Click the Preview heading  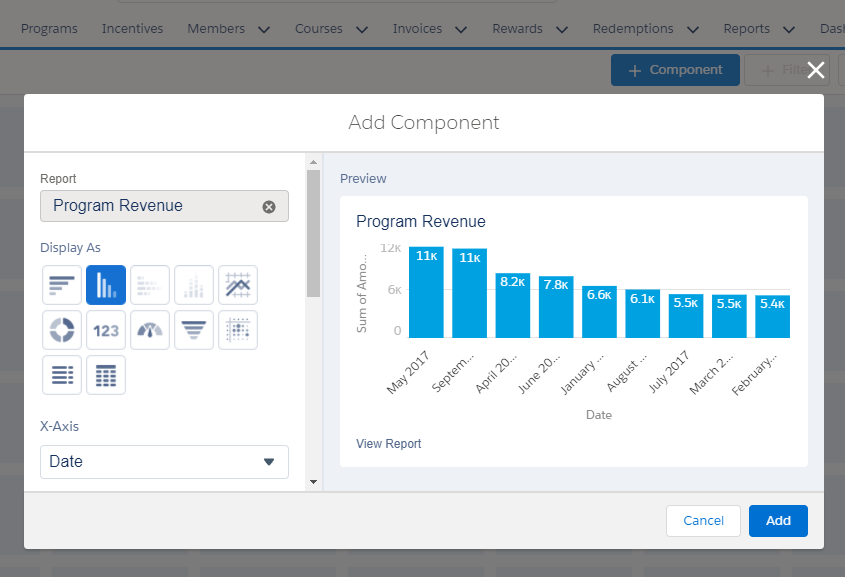pos(363,178)
